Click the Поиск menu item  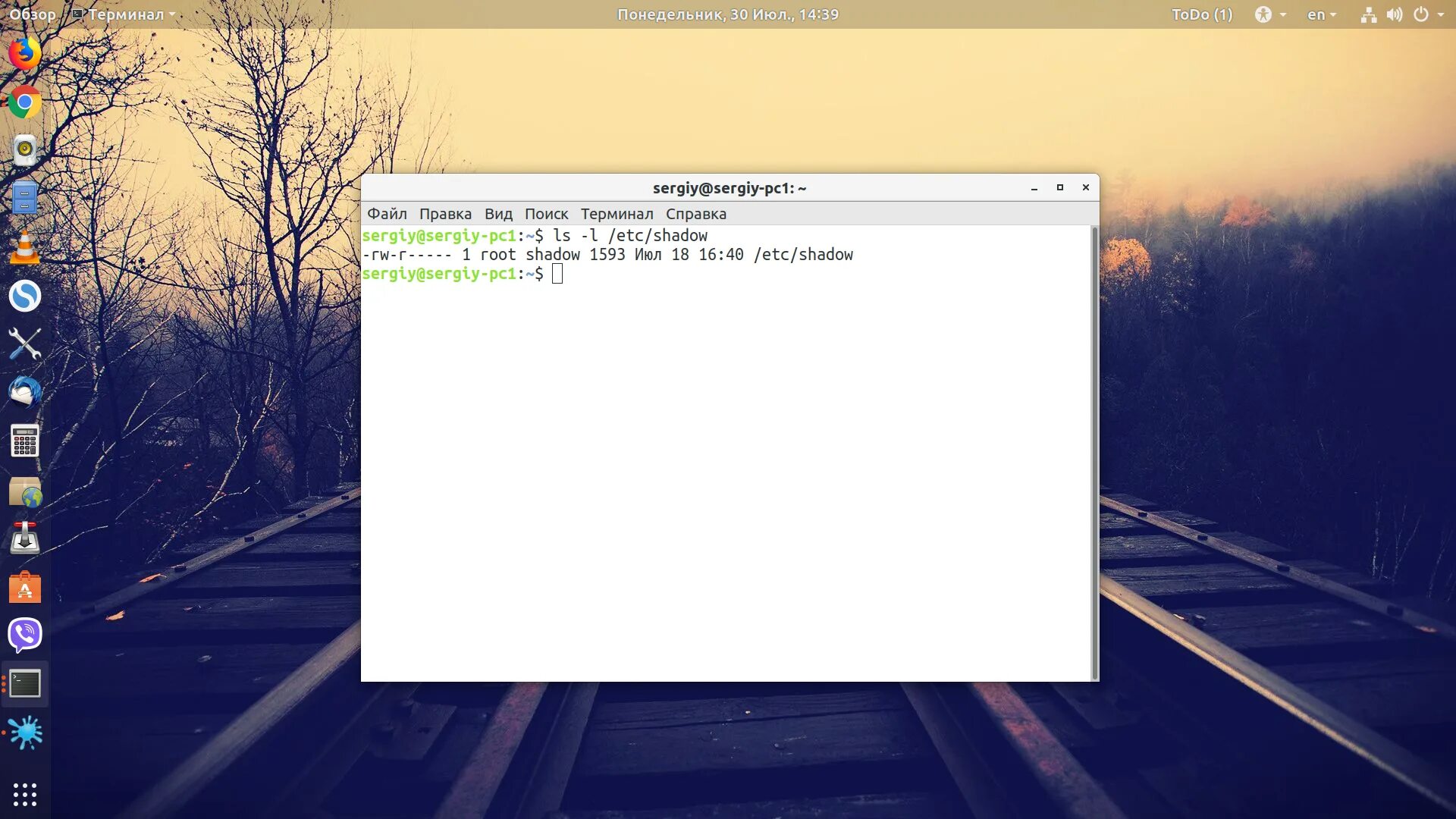point(546,214)
